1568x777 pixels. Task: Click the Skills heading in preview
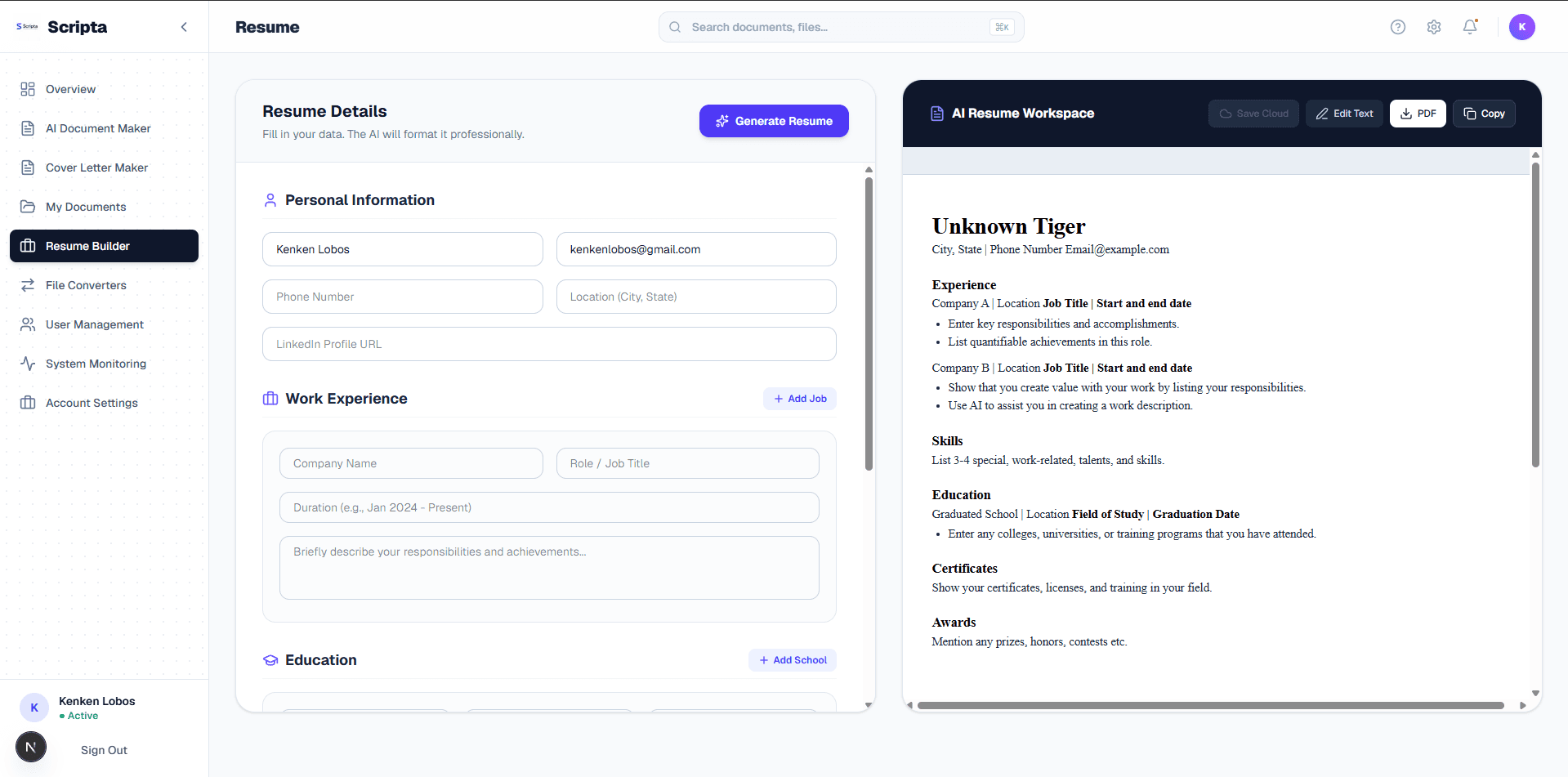click(x=947, y=441)
